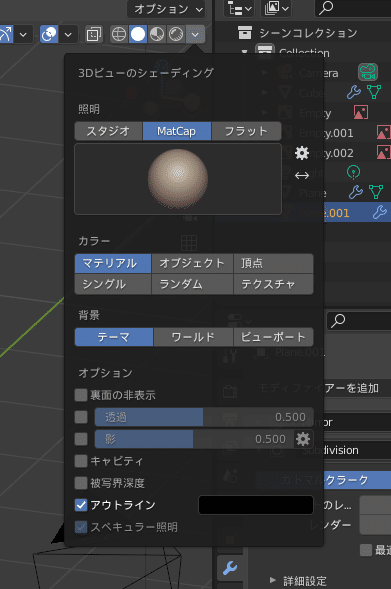391x589 pixels.
Task: Choose ランダム color mode
Action: pos(192,284)
